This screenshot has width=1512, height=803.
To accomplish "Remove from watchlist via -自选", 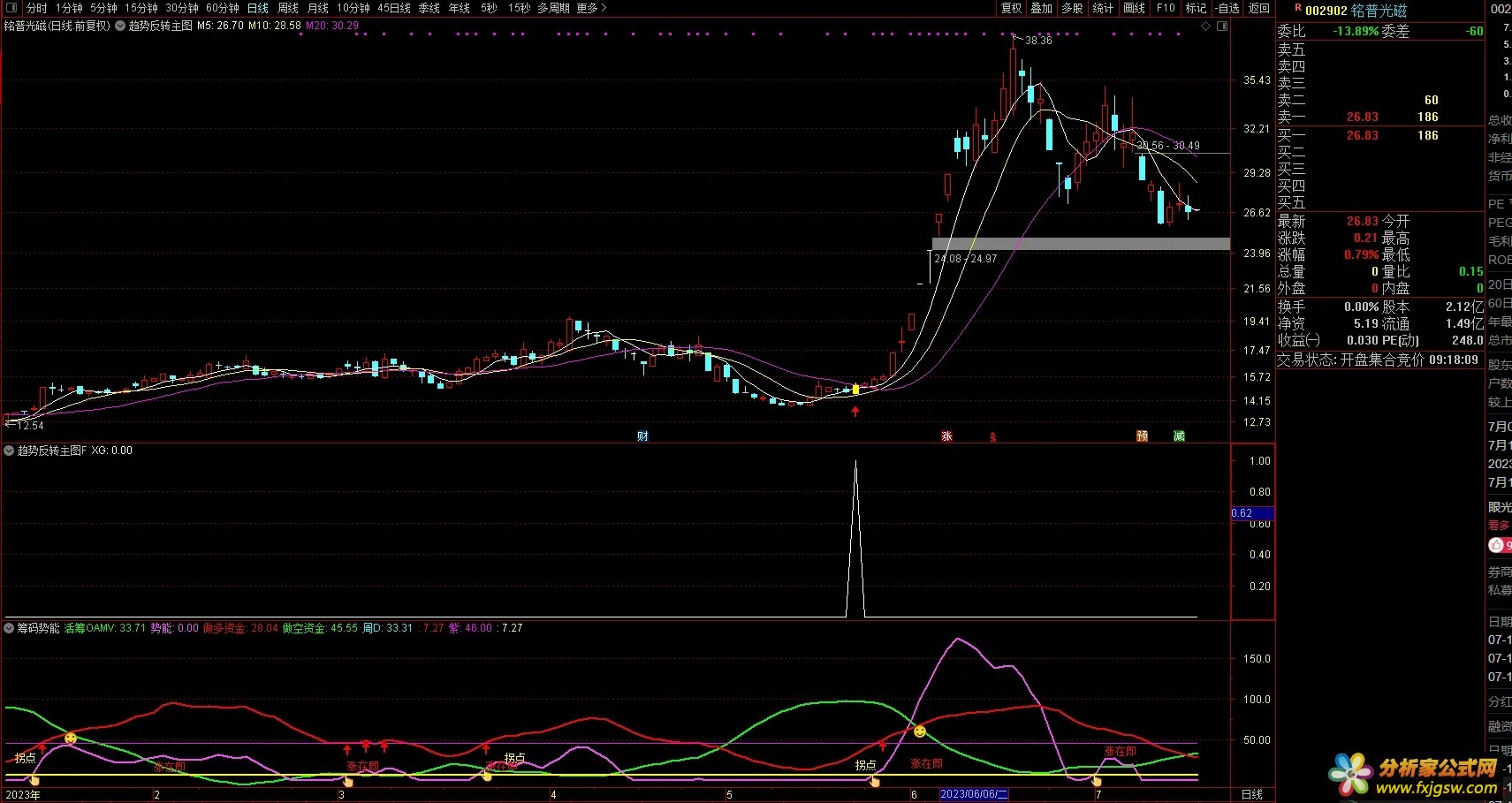I will 1227,8.
